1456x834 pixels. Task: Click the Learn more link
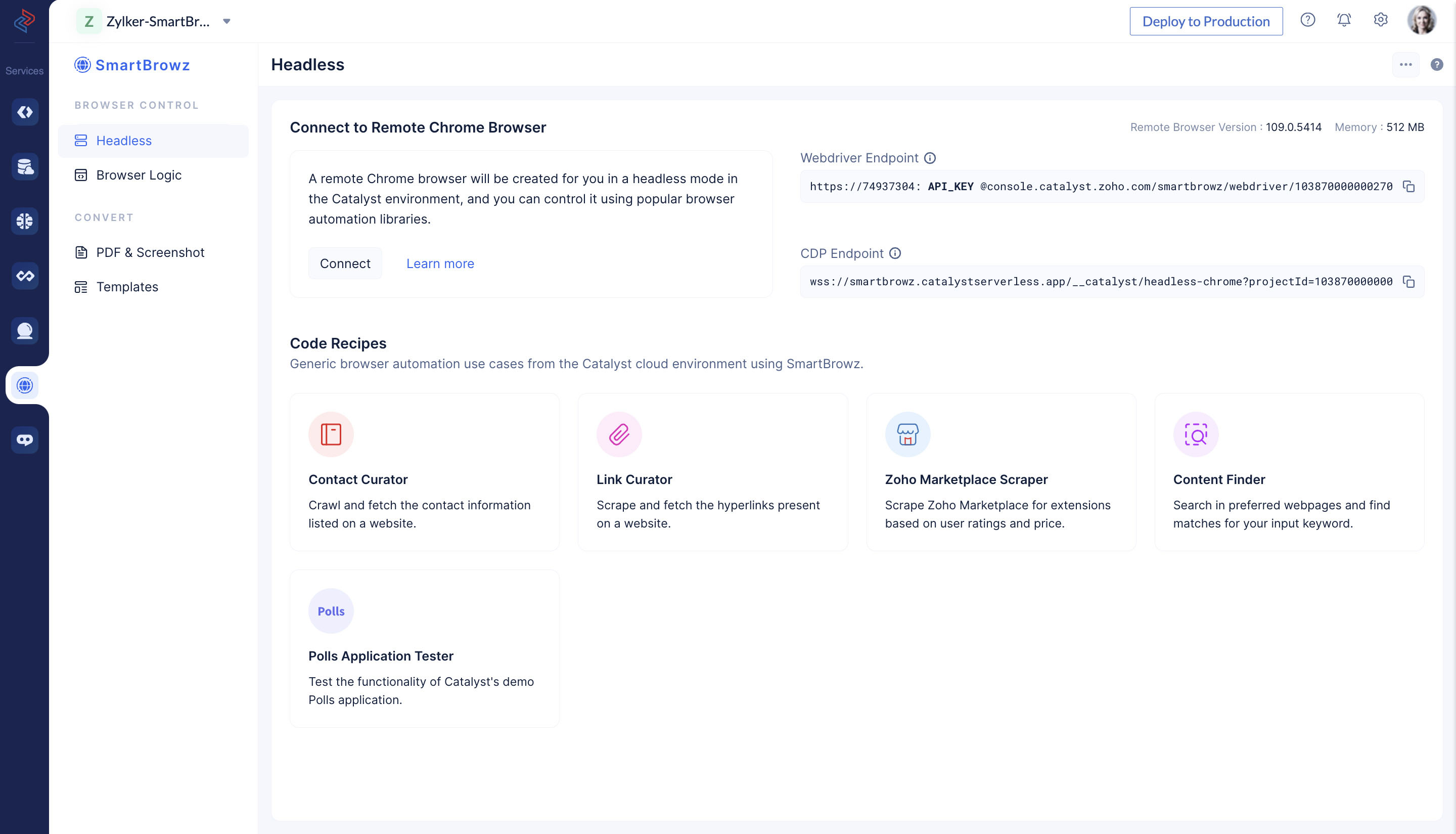coord(440,263)
